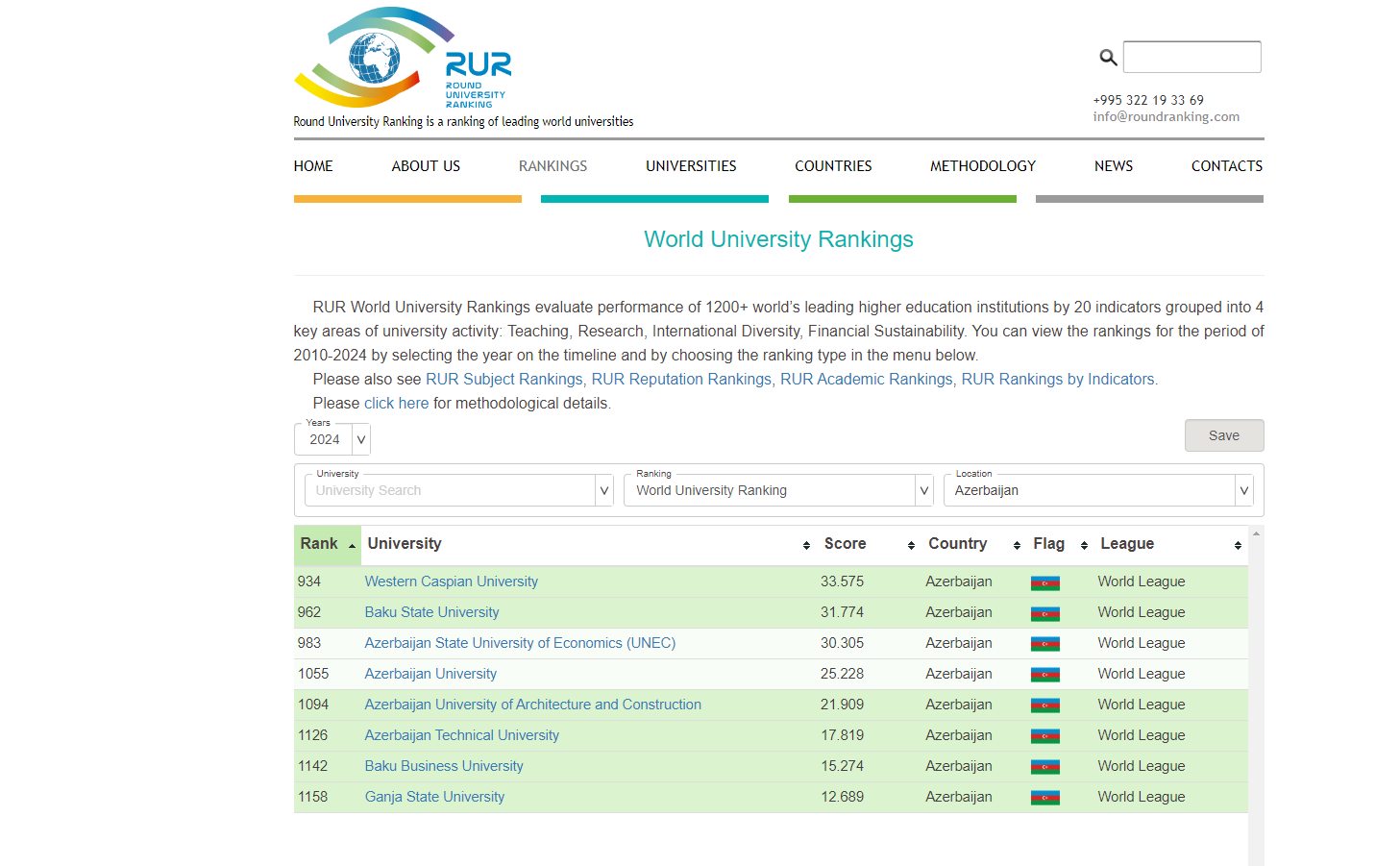Follow the 'click here' methodology link
This screenshot has height=866, width=1400.
pyautogui.click(x=397, y=403)
